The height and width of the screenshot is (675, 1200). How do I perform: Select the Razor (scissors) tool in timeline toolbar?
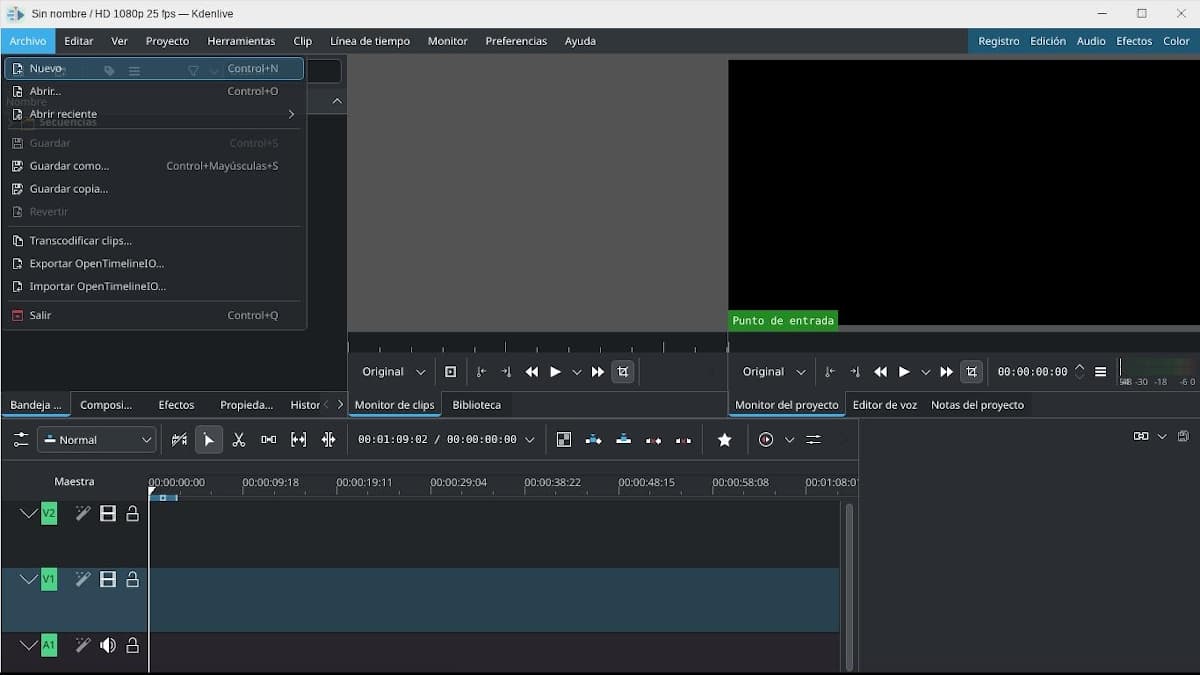[239, 440]
